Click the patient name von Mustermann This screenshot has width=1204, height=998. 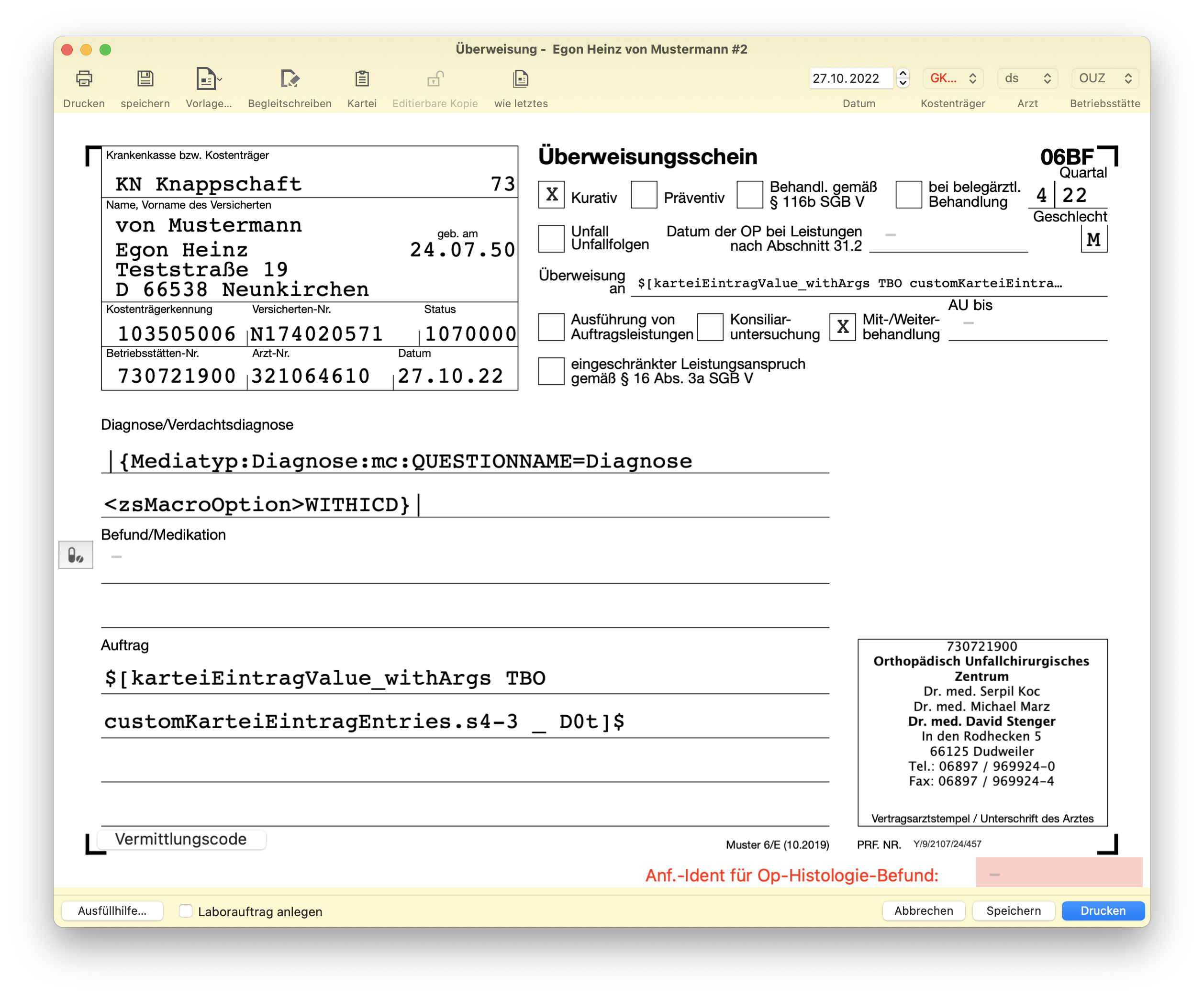pyautogui.click(x=209, y=225)
